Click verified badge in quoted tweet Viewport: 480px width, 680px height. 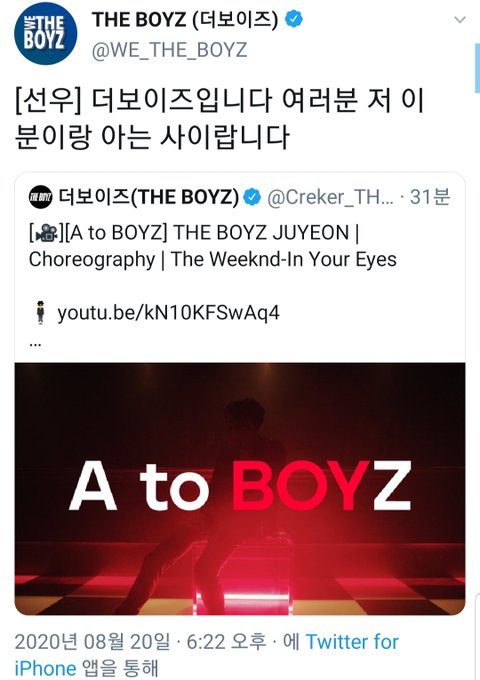tap(252, 197)
